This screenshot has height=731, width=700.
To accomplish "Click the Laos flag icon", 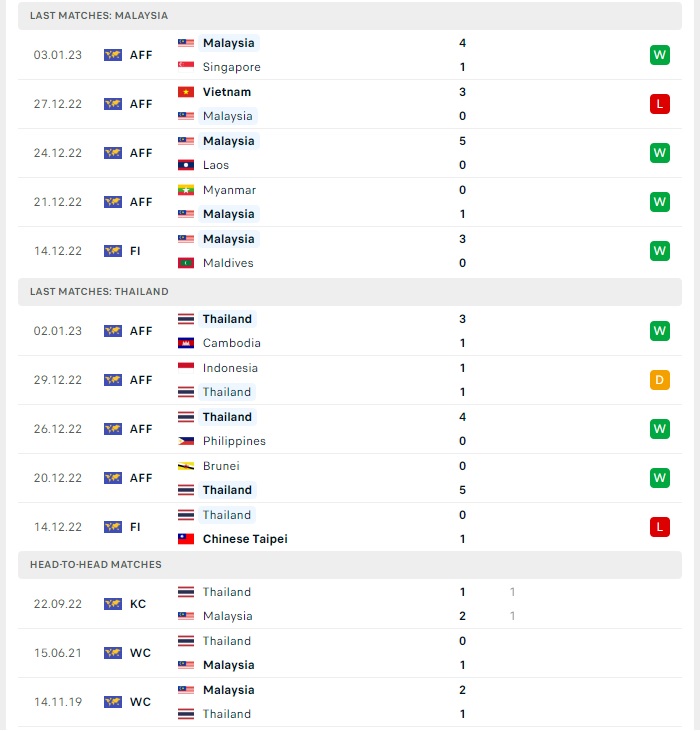I will (x=185, y=165).
